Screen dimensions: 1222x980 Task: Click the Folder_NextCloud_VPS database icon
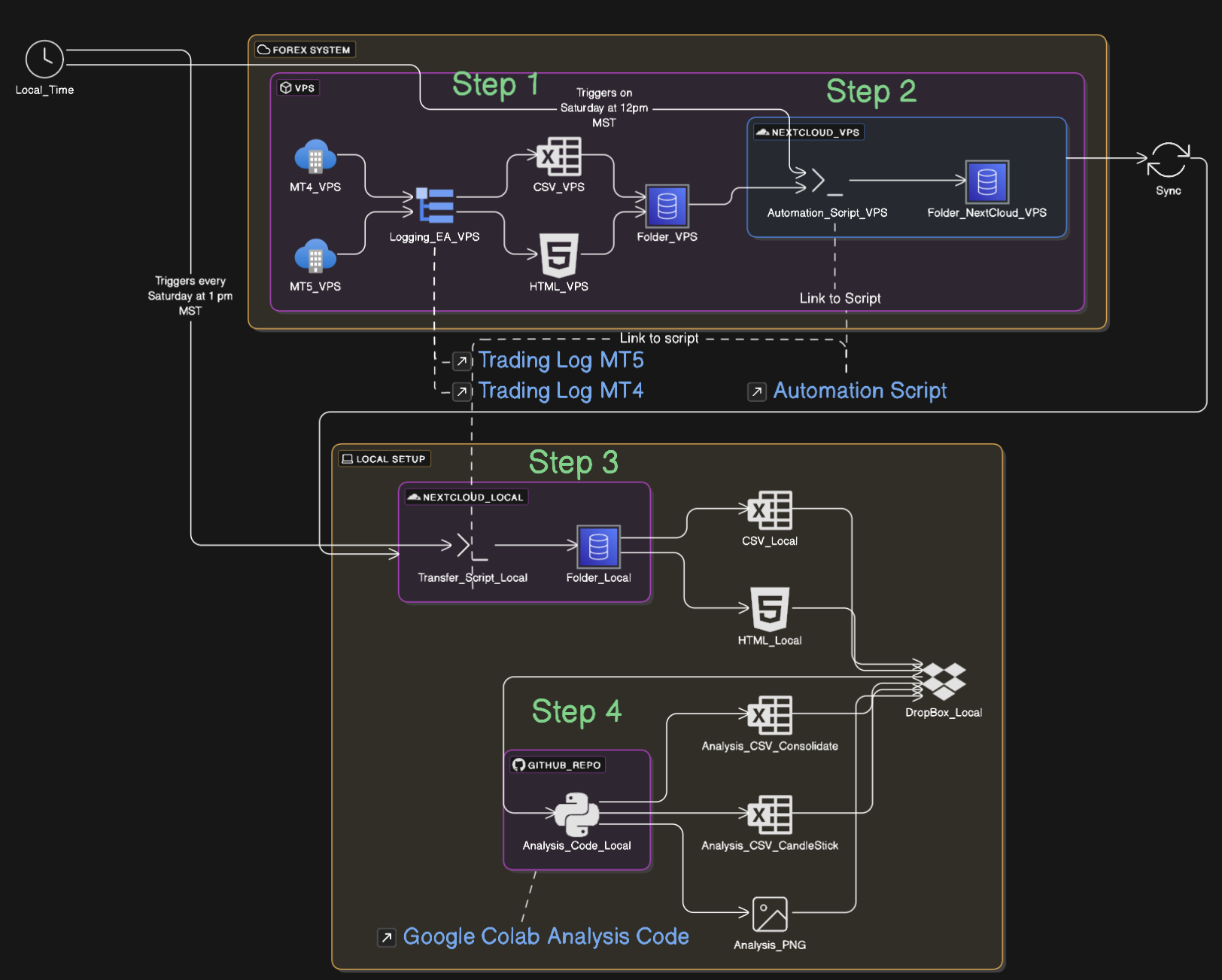click(987, 182)
